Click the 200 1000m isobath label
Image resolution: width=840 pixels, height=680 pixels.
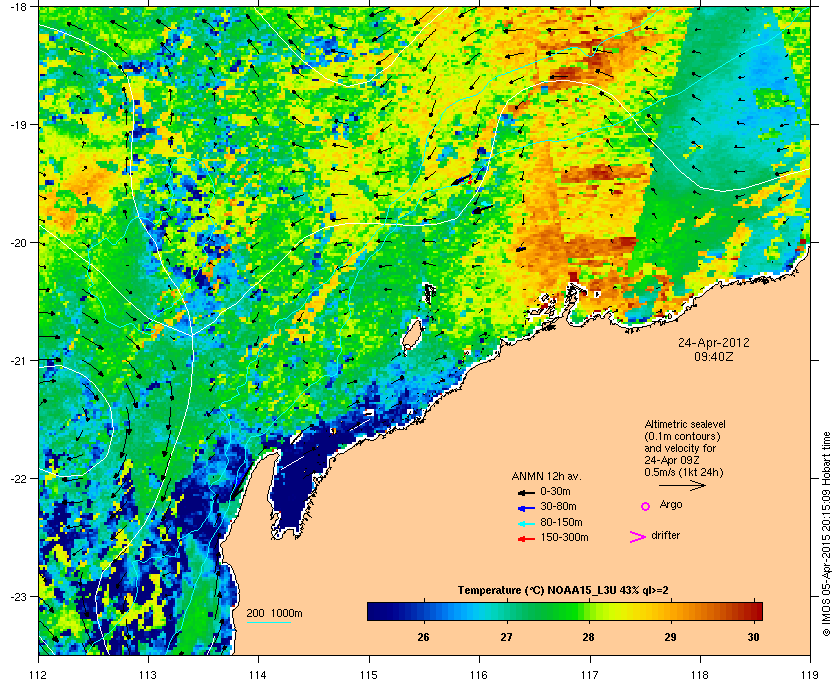coord(274,614)
